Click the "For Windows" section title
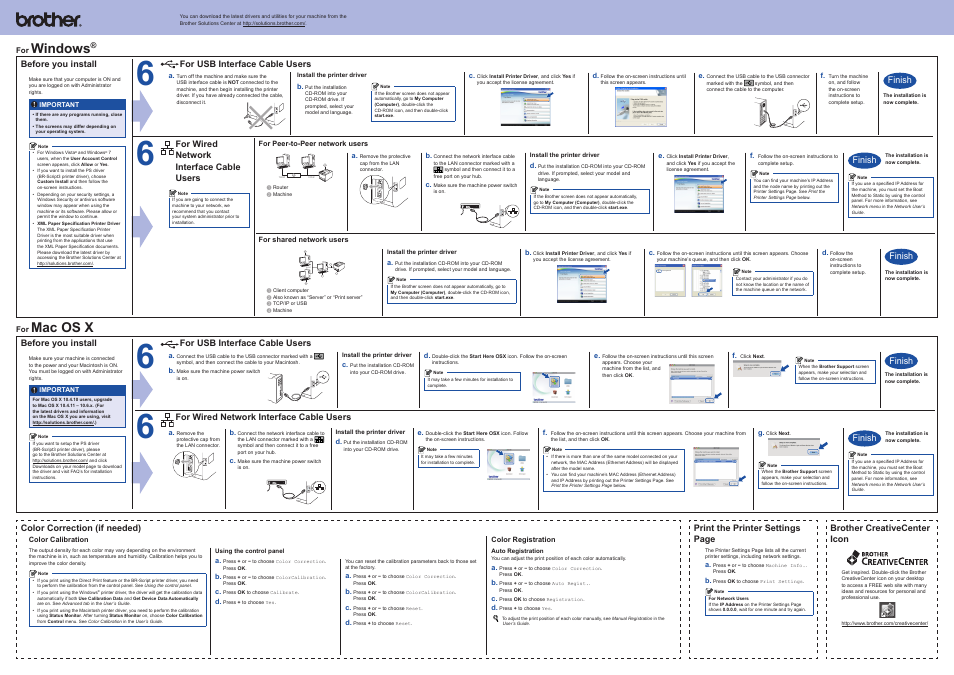This screenshot has height=675, width=954. click(x=56, y=49)
